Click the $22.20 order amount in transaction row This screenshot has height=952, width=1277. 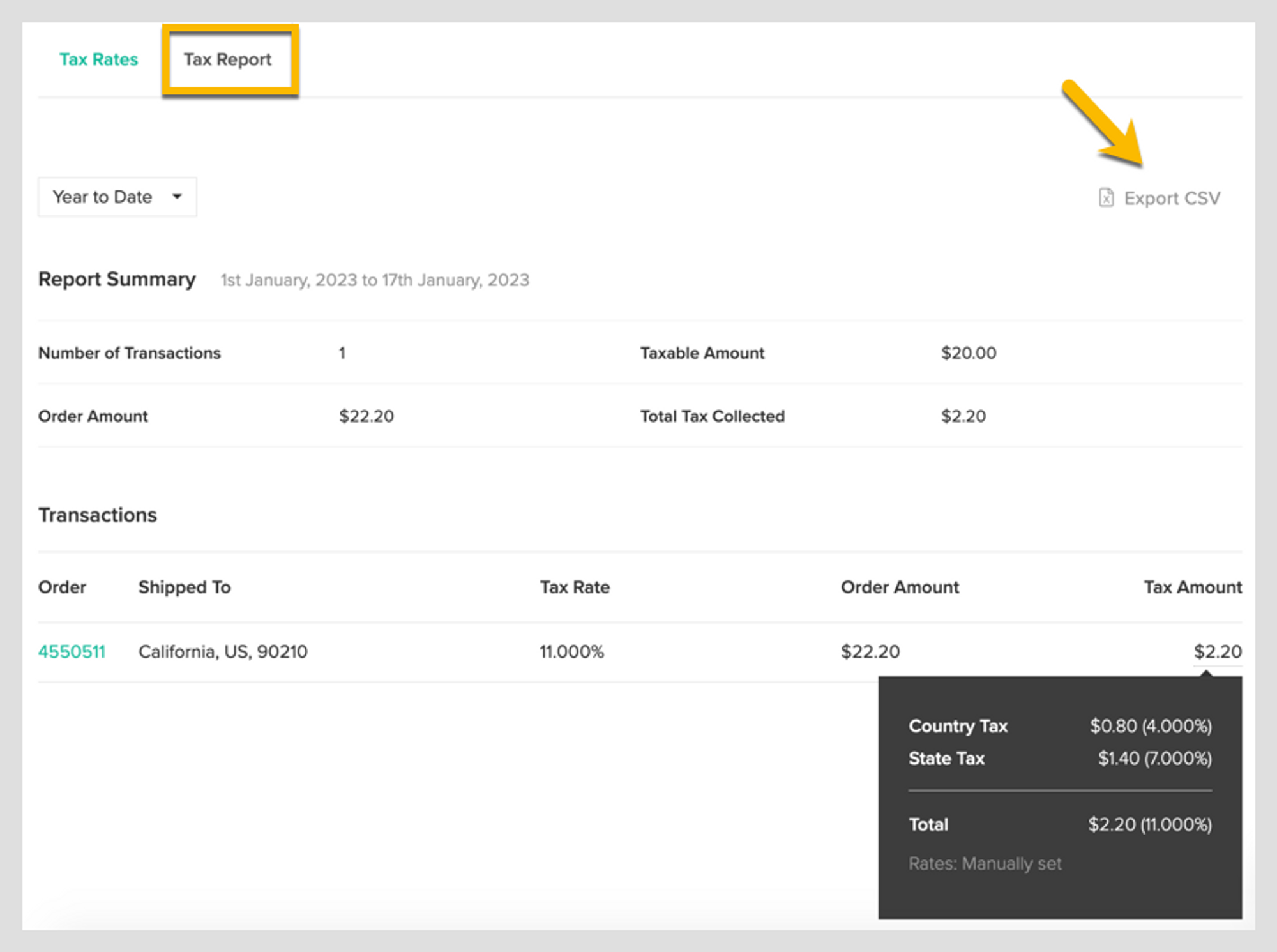(x=870, y=651)
